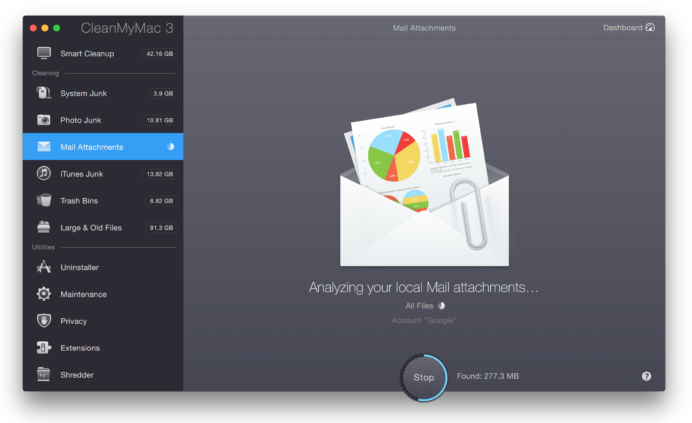
Task: Click the Utilities section header
Action: tap(43, 247)
